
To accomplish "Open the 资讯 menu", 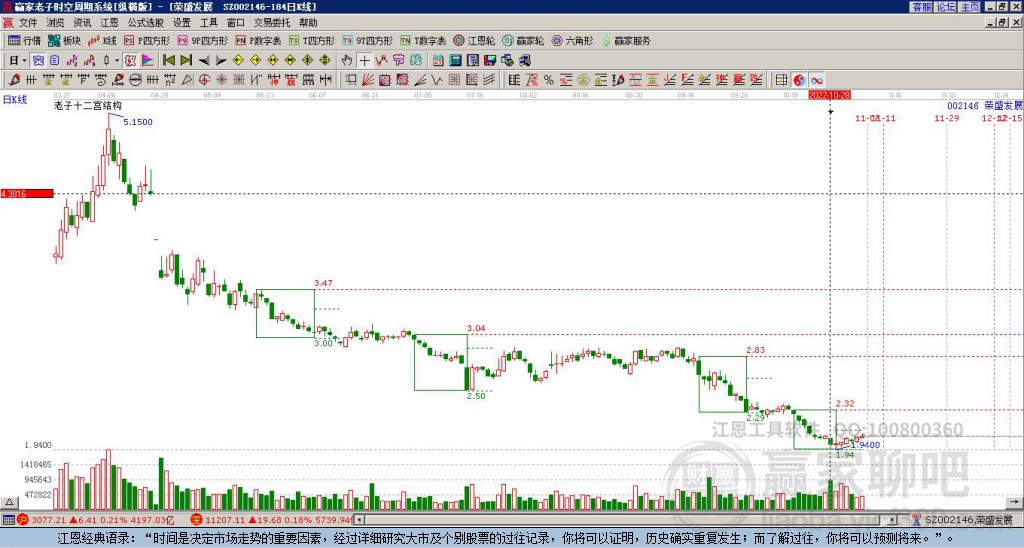I will coord(82,22).
